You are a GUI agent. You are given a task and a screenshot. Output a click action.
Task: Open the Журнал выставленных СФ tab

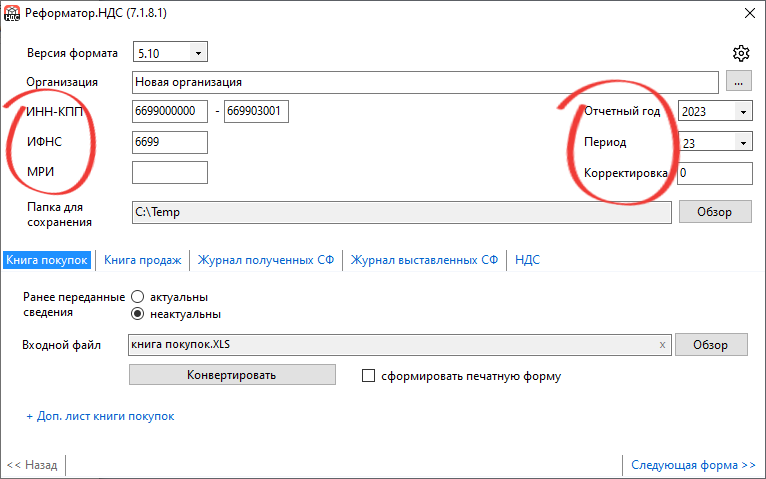[x=424, y=260]
